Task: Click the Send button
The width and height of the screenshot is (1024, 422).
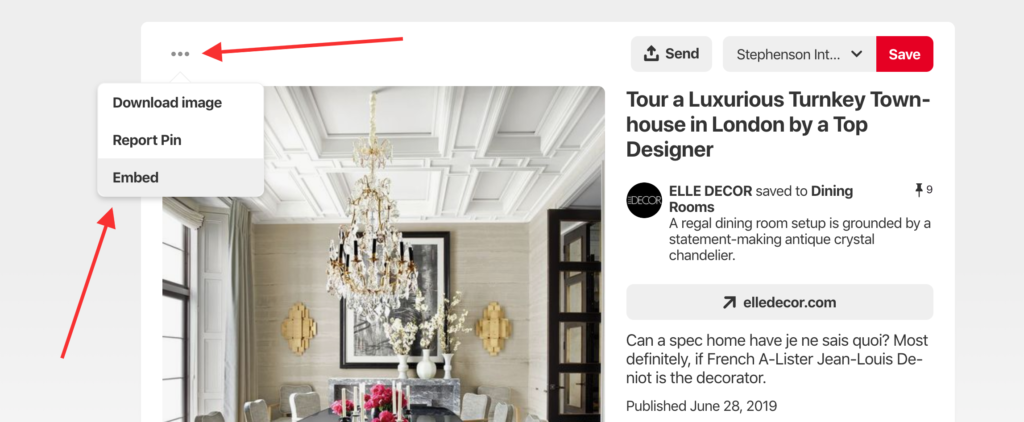Action: pos(671,54)
